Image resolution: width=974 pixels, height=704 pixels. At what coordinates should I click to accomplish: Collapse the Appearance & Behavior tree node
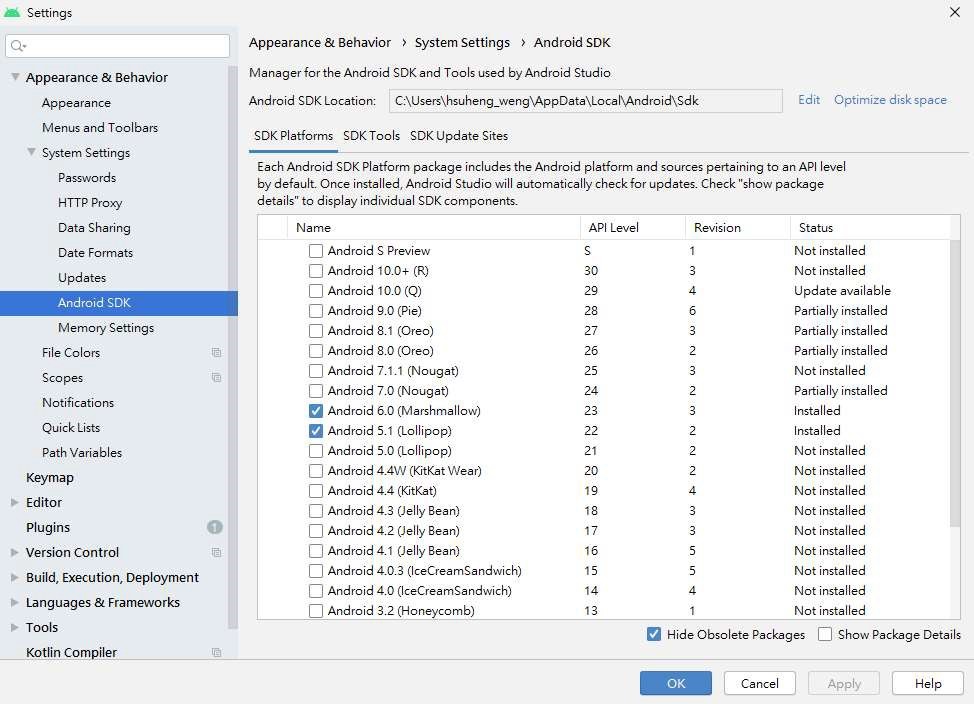(15, 77)
